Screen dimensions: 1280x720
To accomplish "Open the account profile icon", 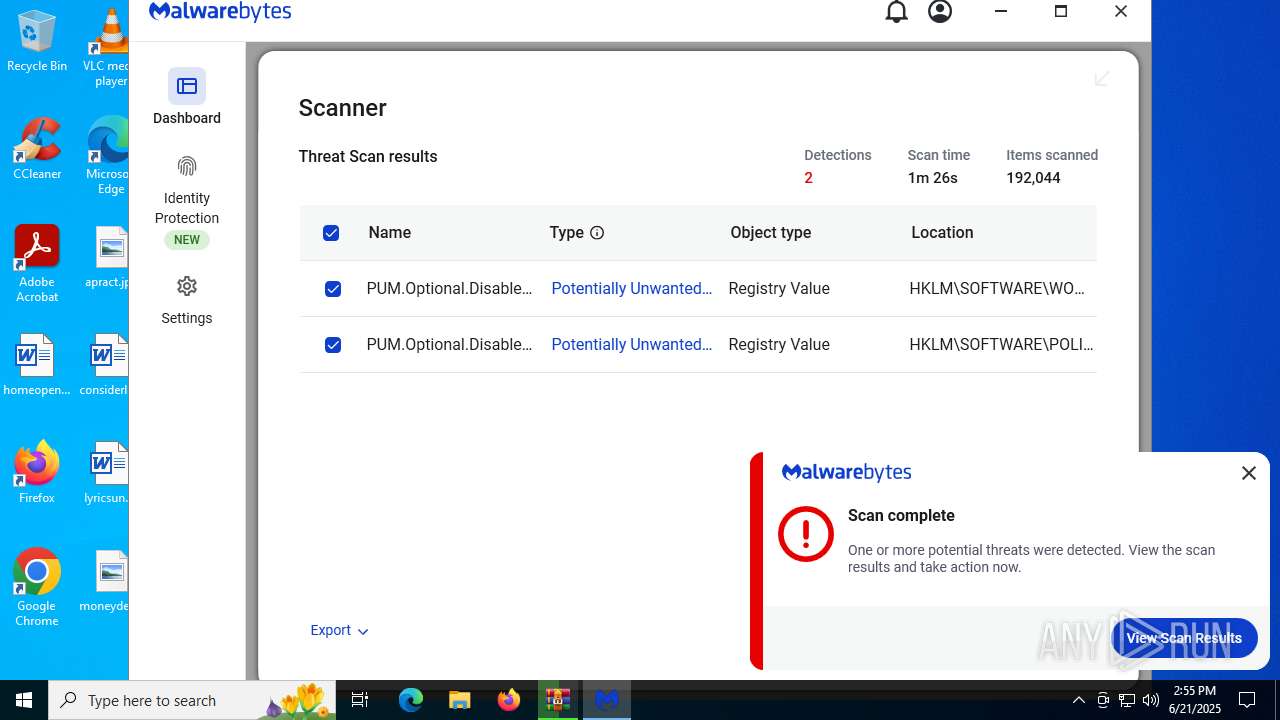I will pos(940,12).
